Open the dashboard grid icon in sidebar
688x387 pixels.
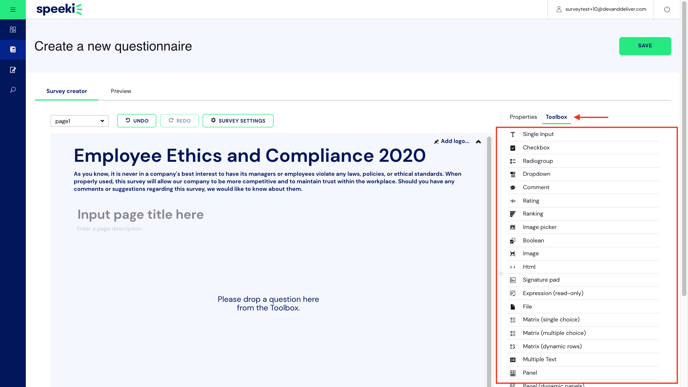point(13,29)
